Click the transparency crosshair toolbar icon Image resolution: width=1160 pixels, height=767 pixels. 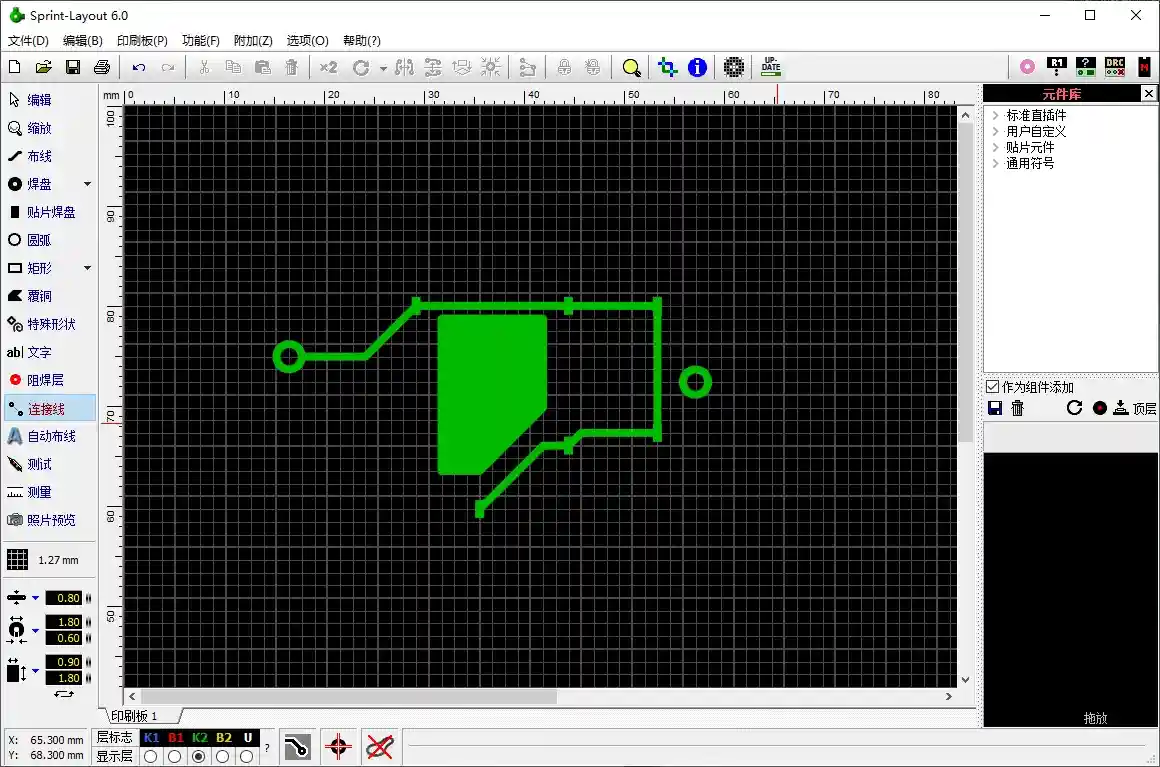(667, 67)
